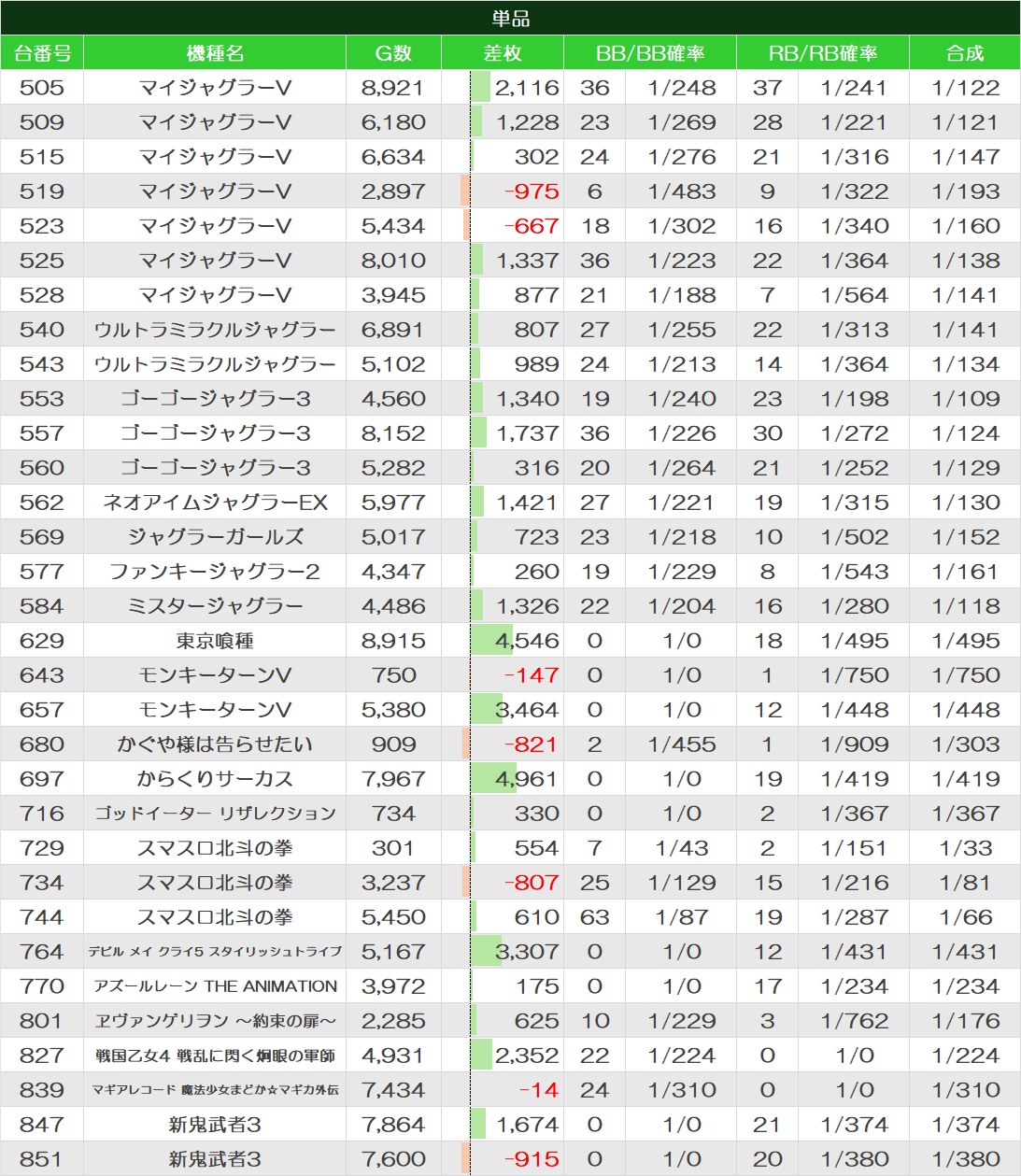
Task: Click ウルトラミラクルジャグラー in row 540
Action: tap(215, 330)
